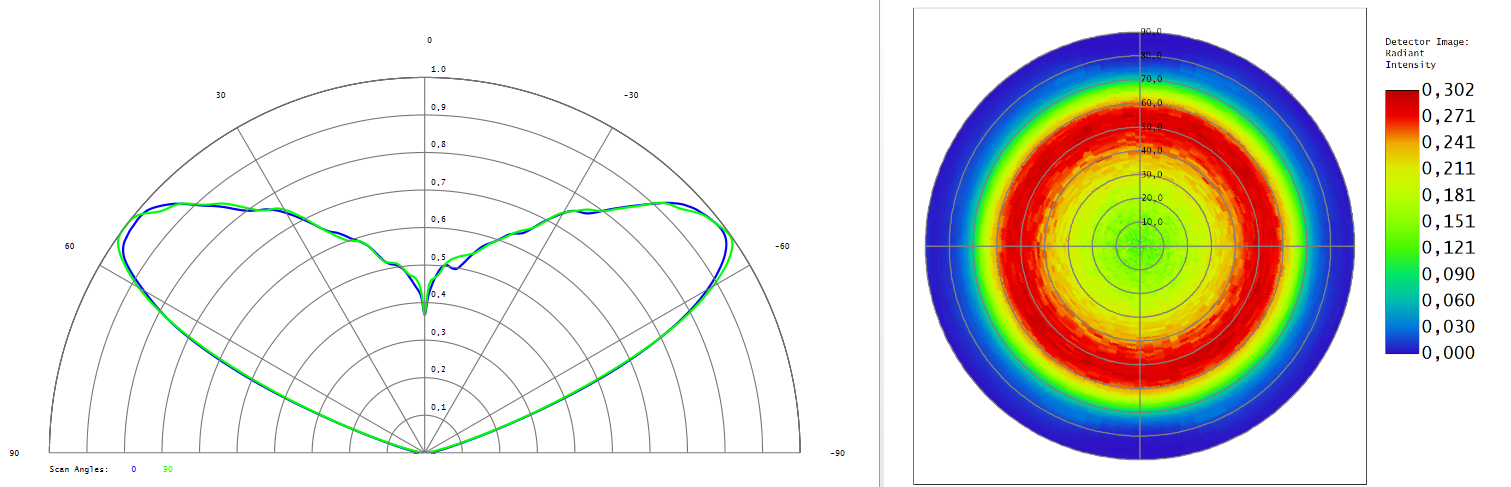Click the '0' angle label atop the polar plot

pyautogui.click(x=430, y=40)
